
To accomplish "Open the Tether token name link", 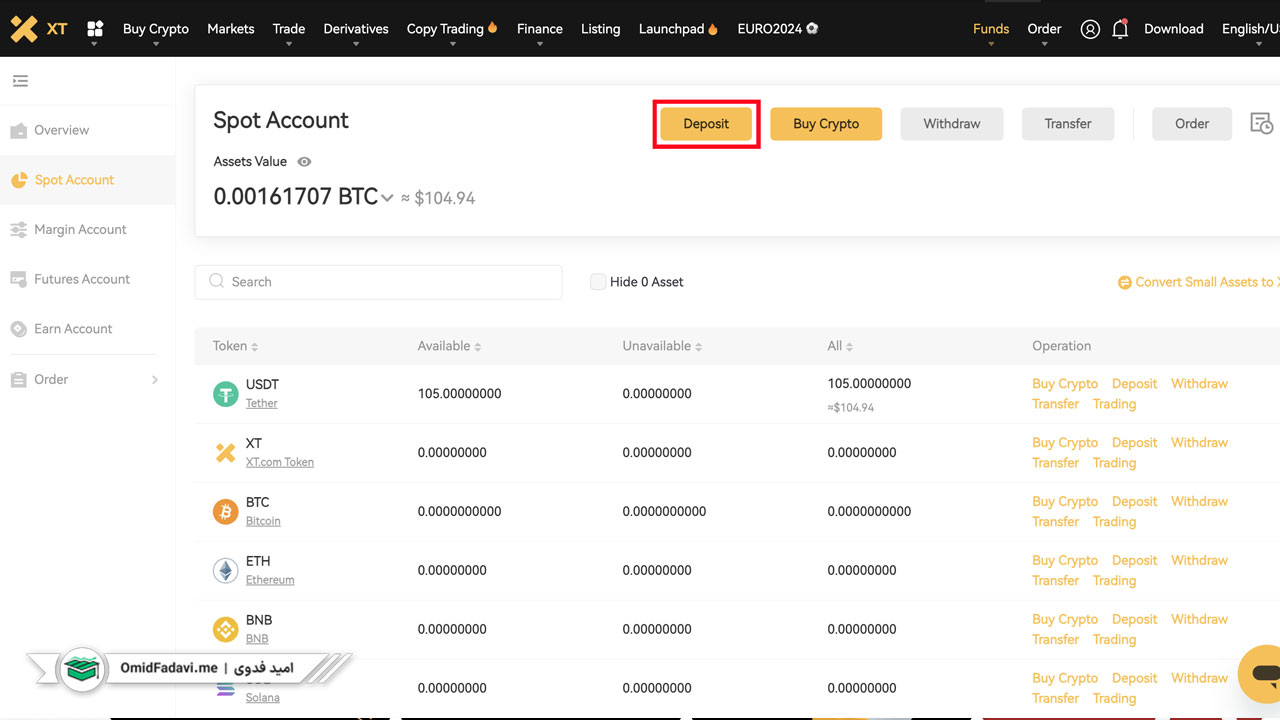I will 262,404.
